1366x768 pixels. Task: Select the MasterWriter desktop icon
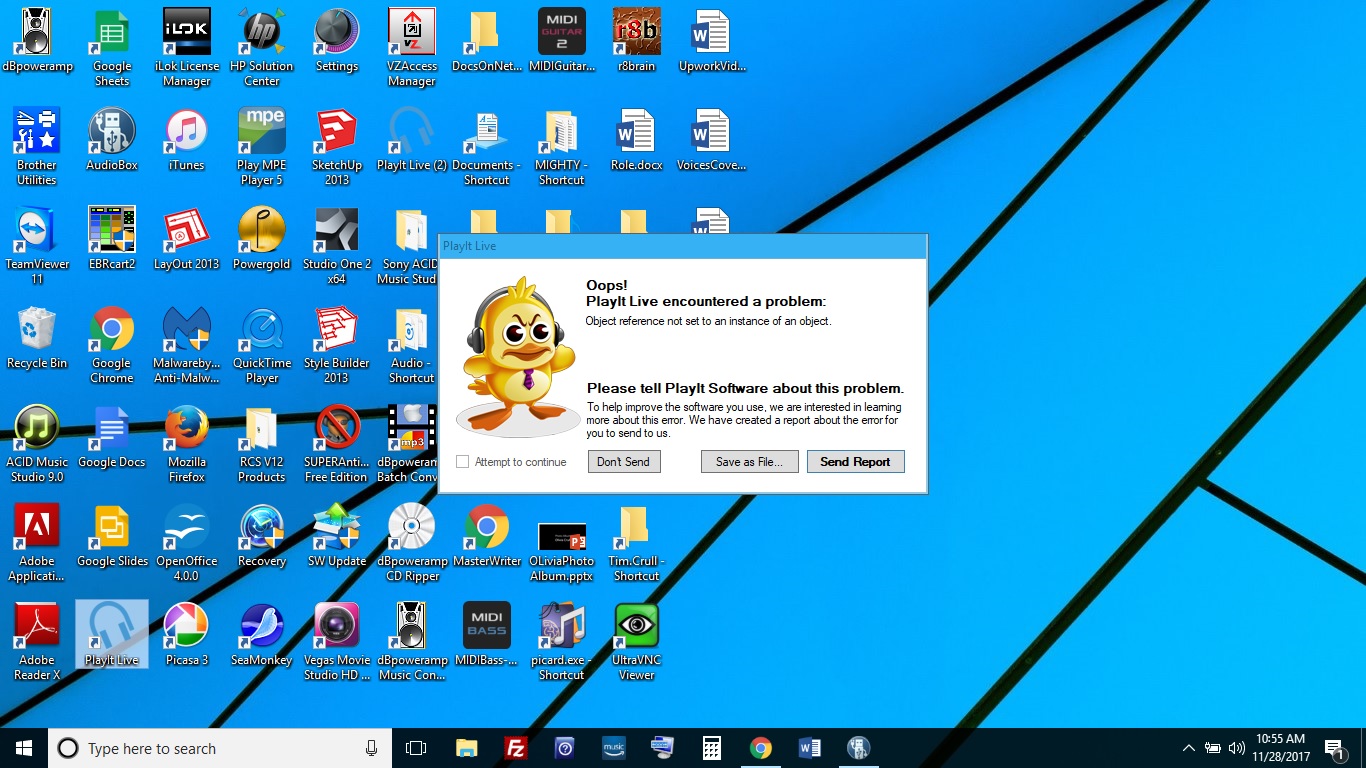pyautogui.click(x=487, y=536)
